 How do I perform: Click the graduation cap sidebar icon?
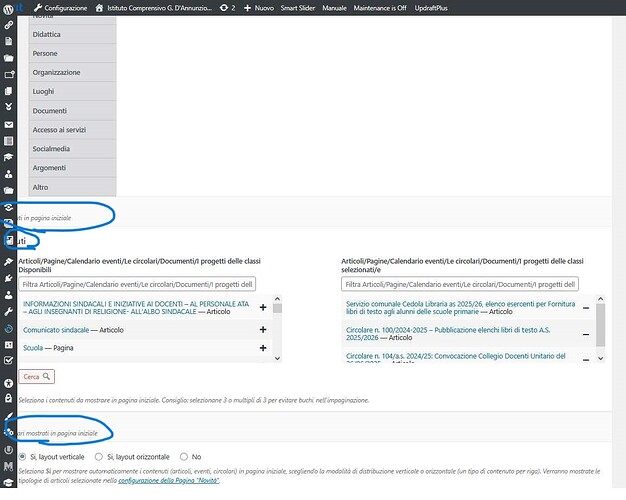tap(9, 157)
